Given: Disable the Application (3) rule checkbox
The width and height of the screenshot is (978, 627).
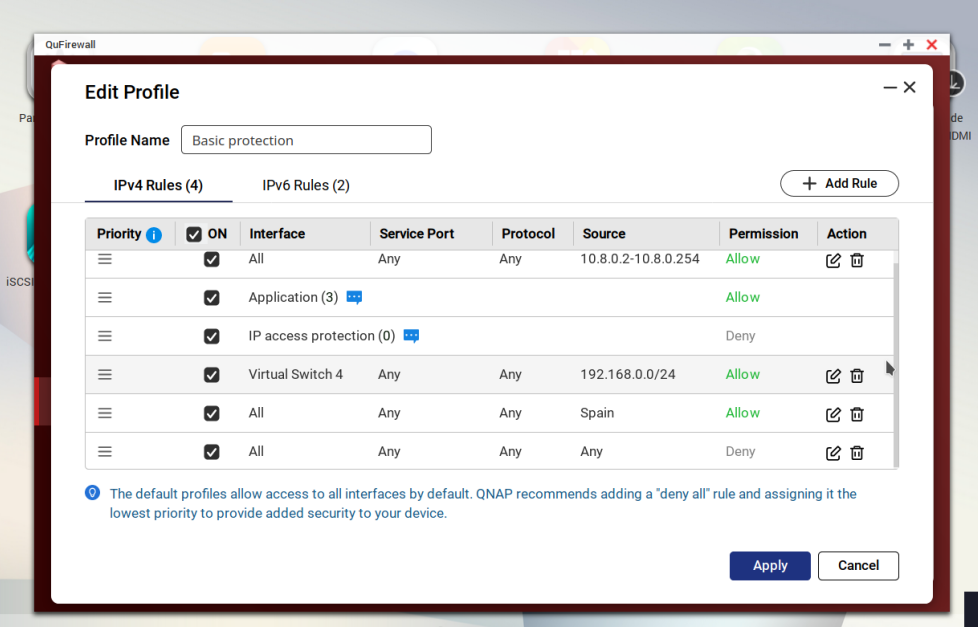Looking at the screenshot, I should (211, 298).
